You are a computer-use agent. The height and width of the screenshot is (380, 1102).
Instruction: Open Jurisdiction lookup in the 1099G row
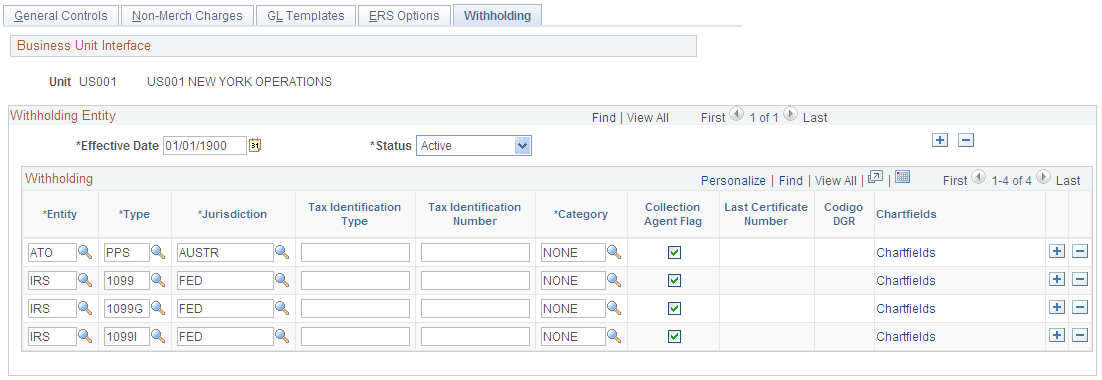point(282,308)
